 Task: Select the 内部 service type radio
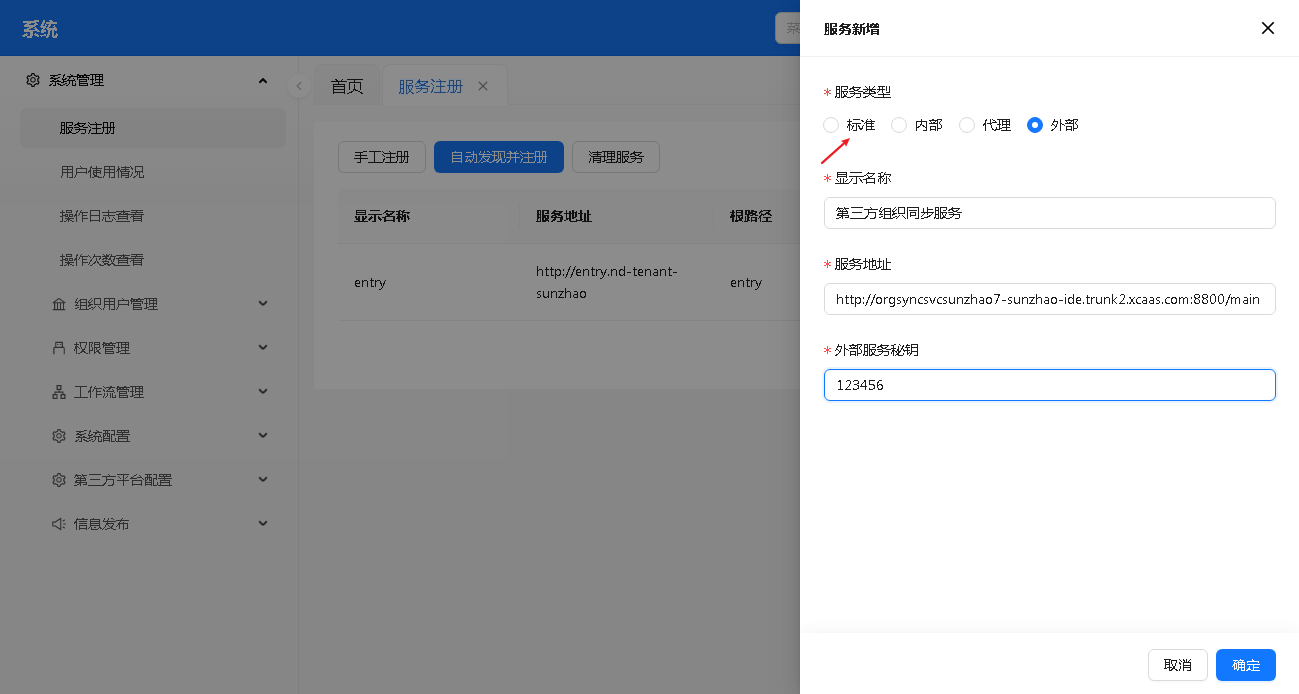tap(899, 125)
